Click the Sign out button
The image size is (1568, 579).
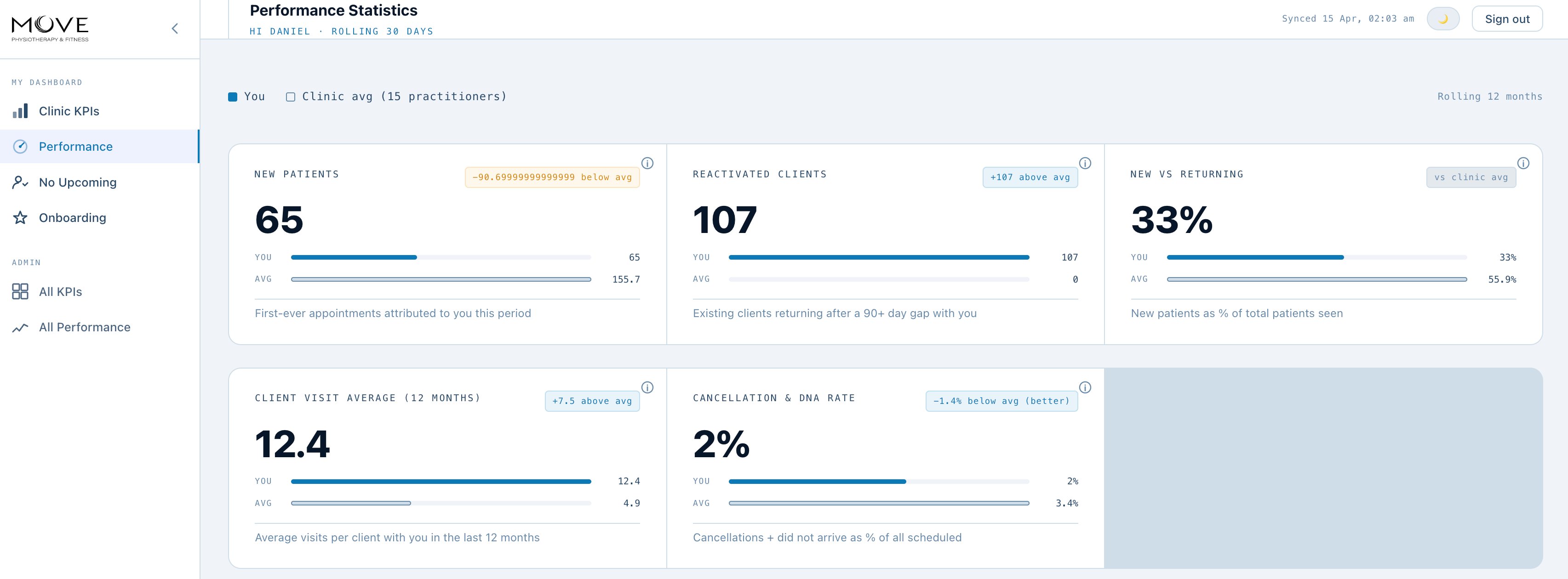tap(1507, 18)
